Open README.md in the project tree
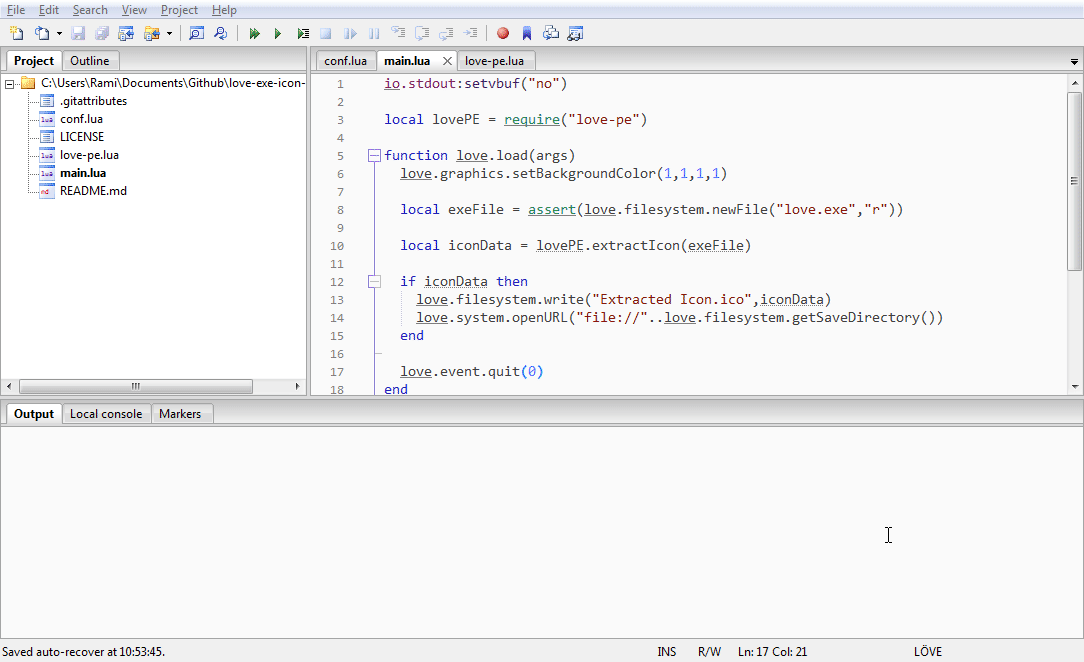 click(93, 191)
